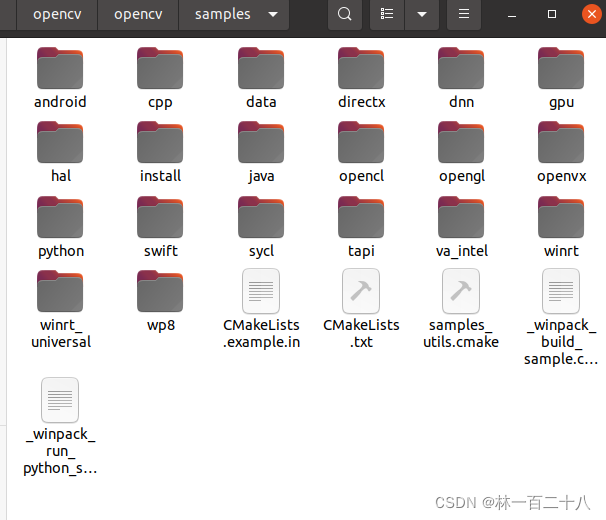Close the file manager window
The image size is (606, 520).
[592, 14]
